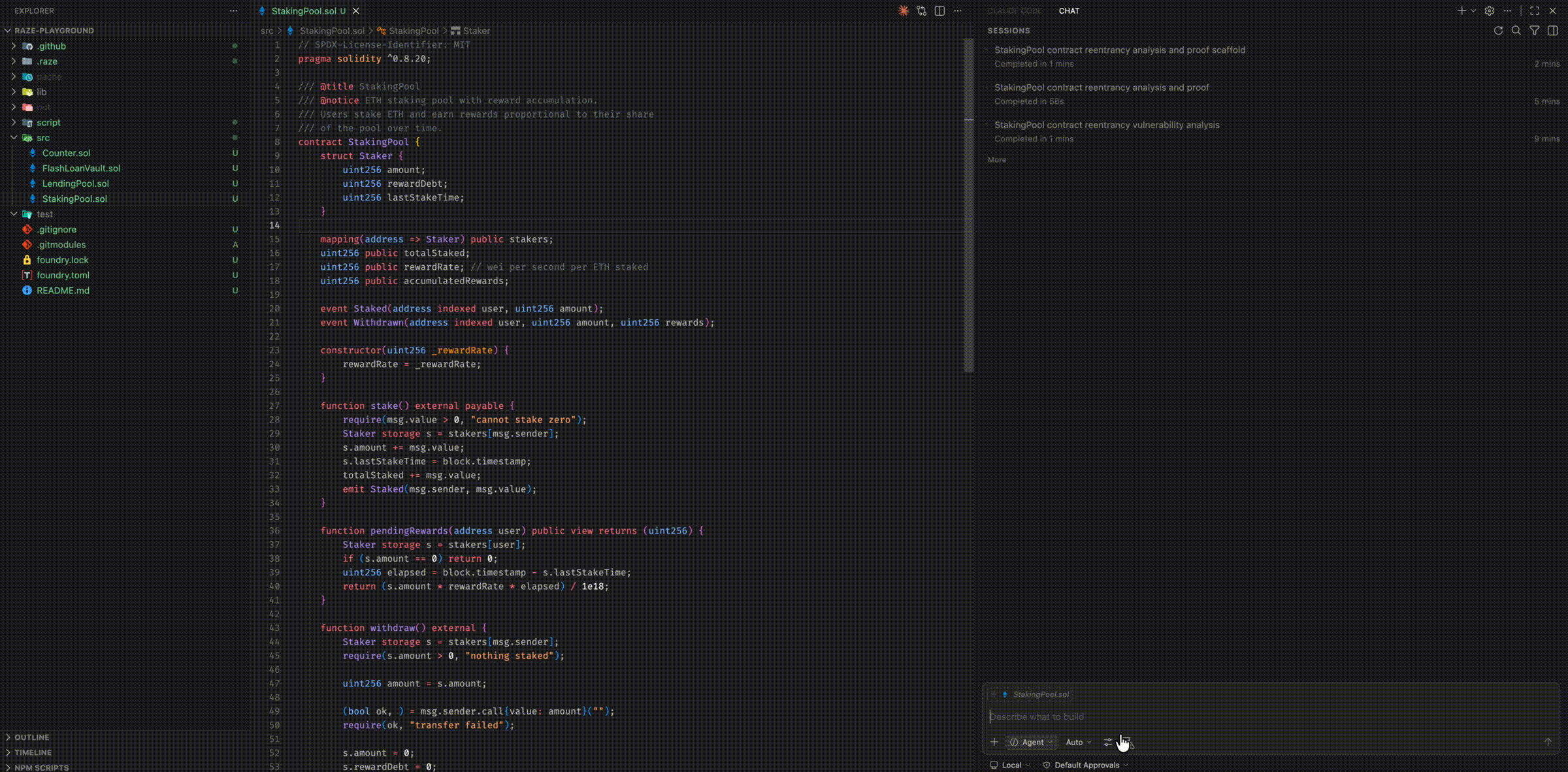Split the editor to the right

tap(939, 11)
